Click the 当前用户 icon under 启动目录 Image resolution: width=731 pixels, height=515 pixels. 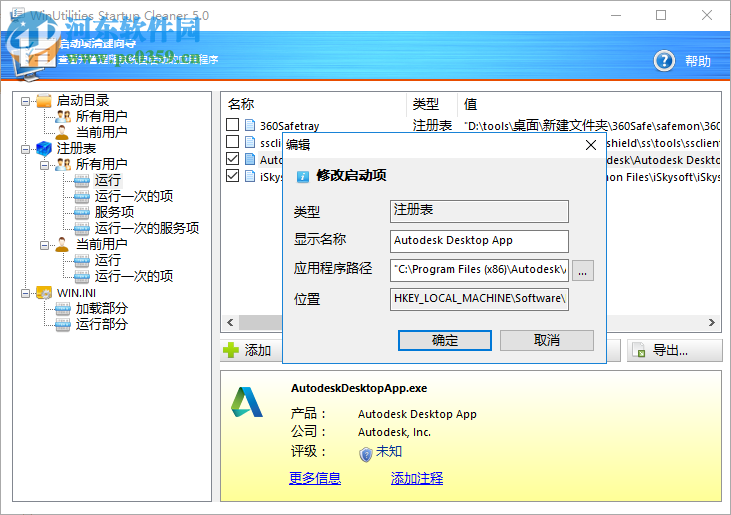(62, 132)
